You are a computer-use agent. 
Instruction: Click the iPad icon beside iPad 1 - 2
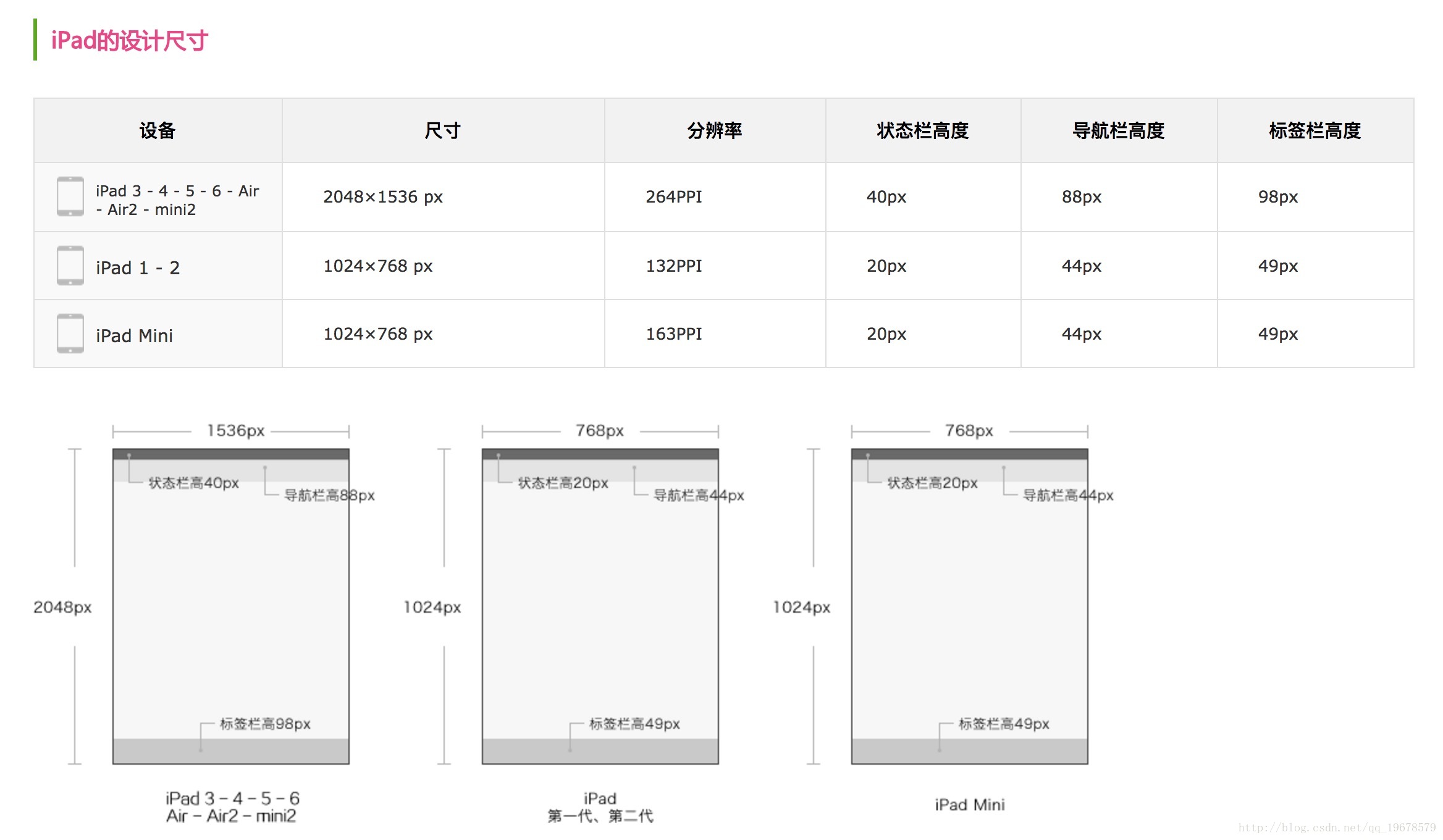point(70,266)
